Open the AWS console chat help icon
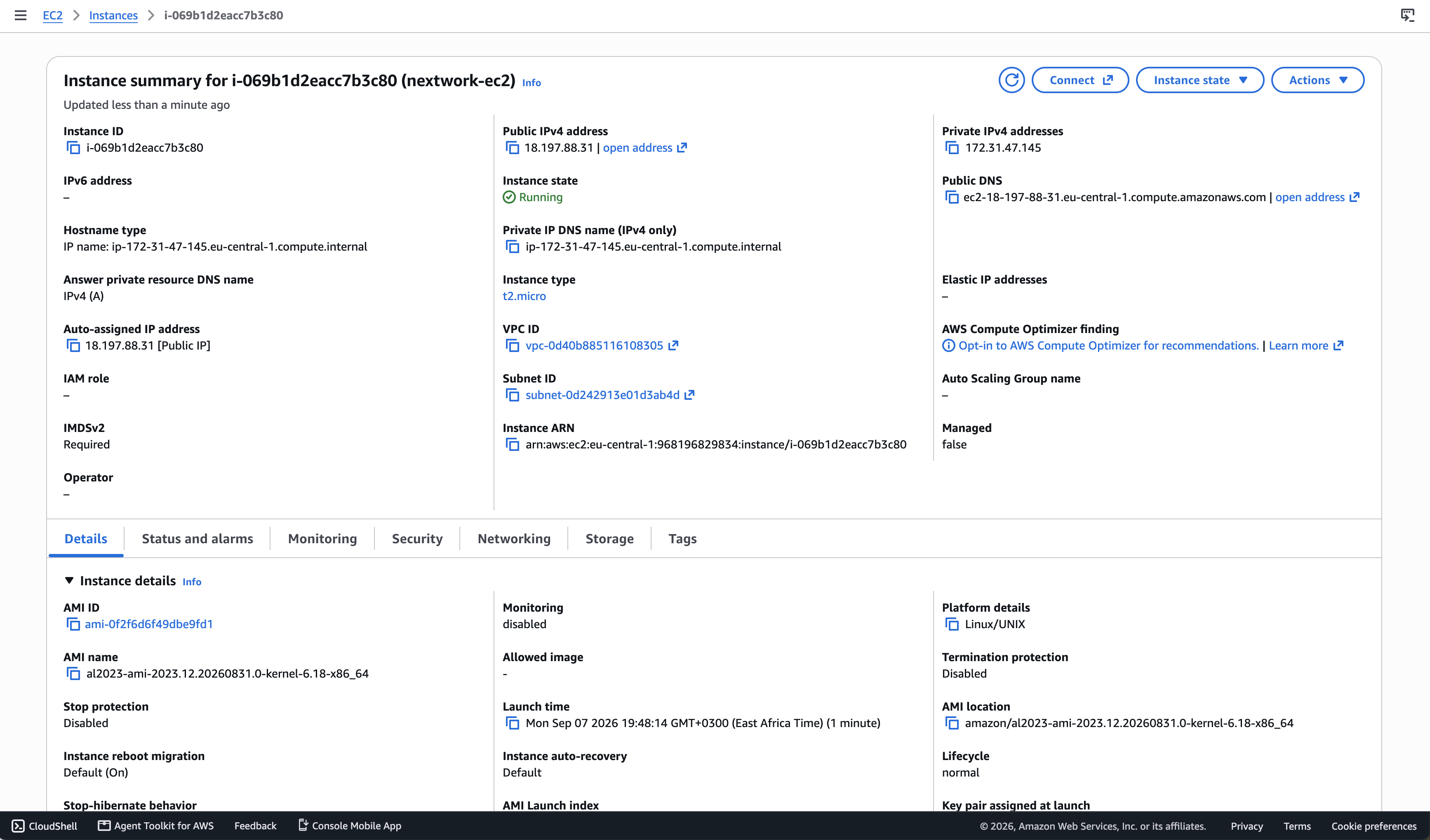 pyautogui.click(x=1407, y=15)
